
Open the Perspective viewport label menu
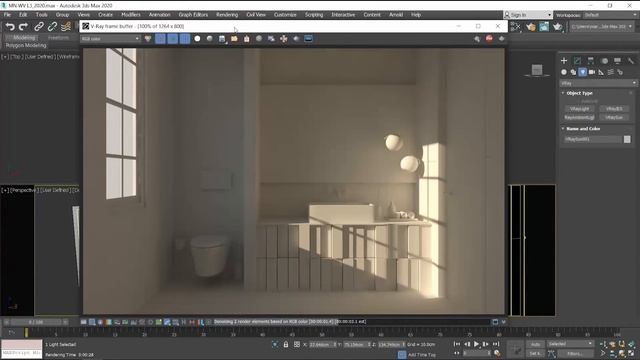(24, 190)
